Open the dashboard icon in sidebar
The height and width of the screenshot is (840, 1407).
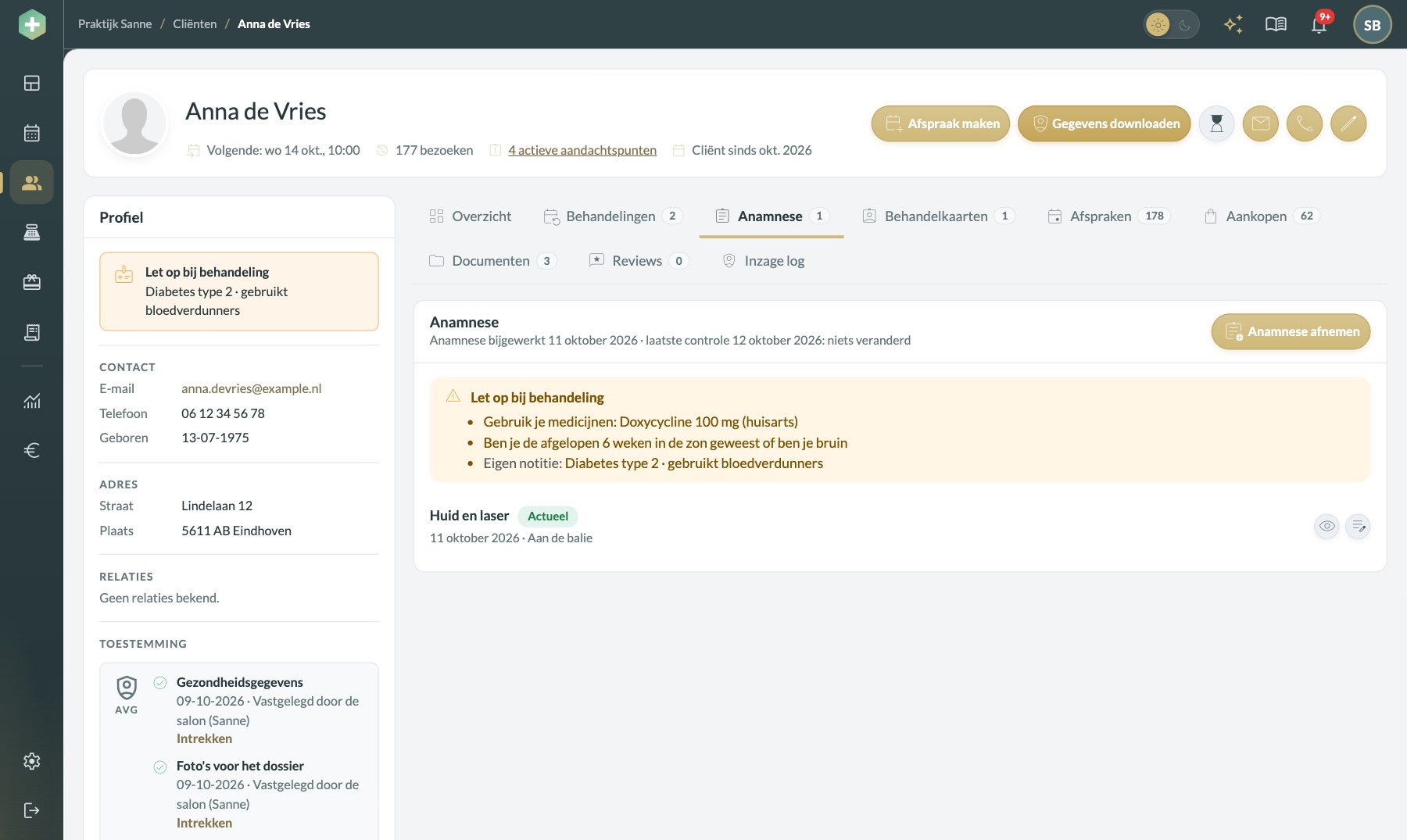point(32,83)
